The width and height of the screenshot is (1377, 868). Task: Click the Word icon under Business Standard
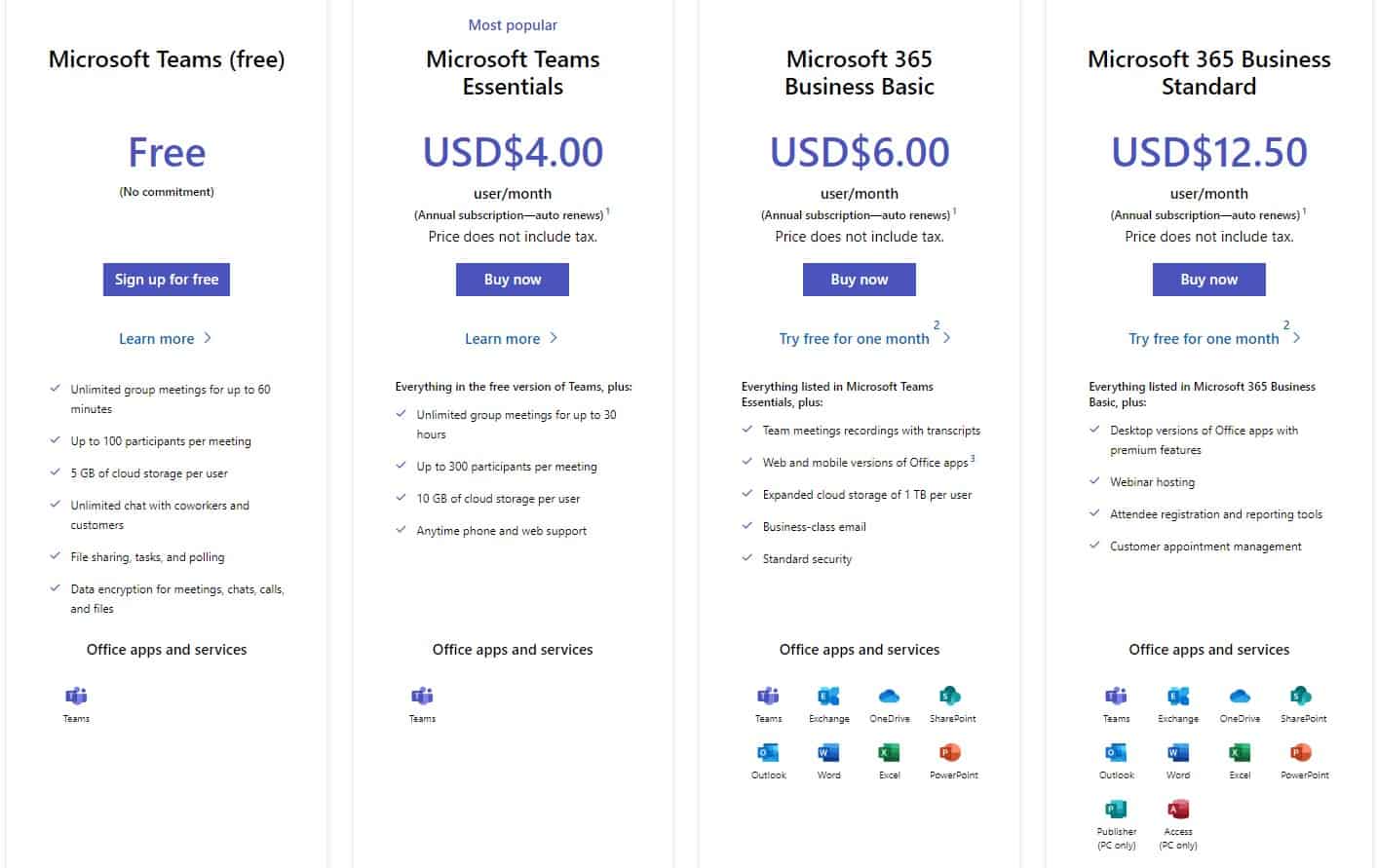tap(1177, 752)
